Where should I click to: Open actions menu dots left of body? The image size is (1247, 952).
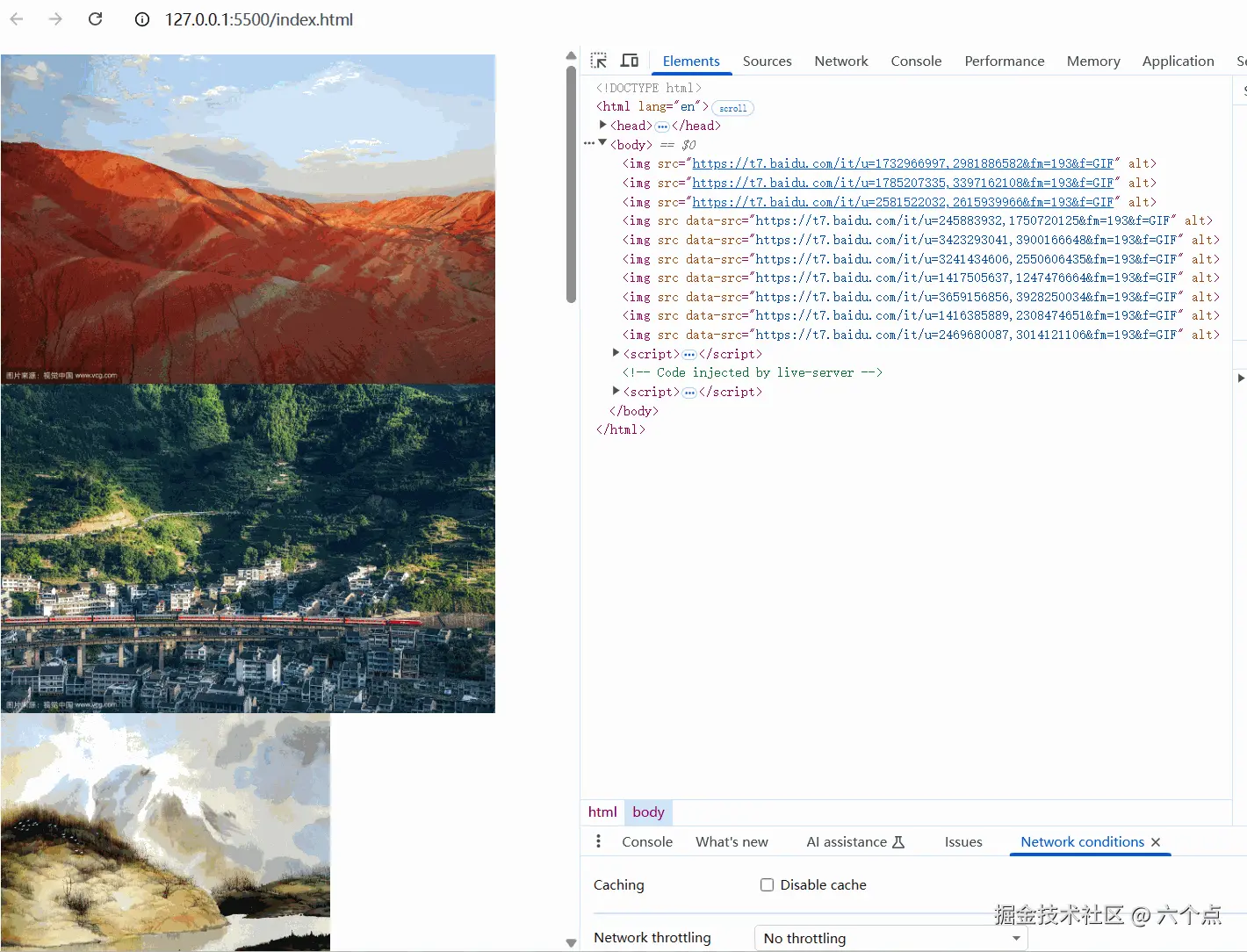coord(588,143)
